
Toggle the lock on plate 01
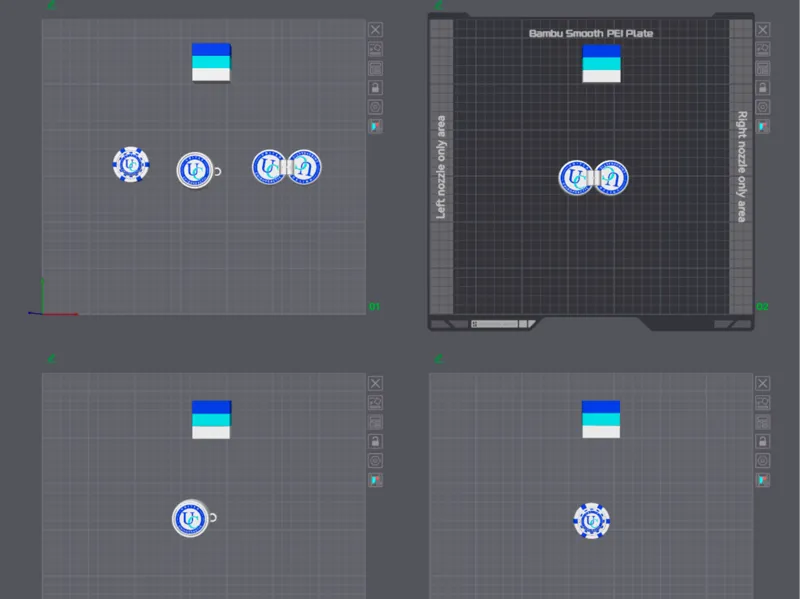point(376,88)
